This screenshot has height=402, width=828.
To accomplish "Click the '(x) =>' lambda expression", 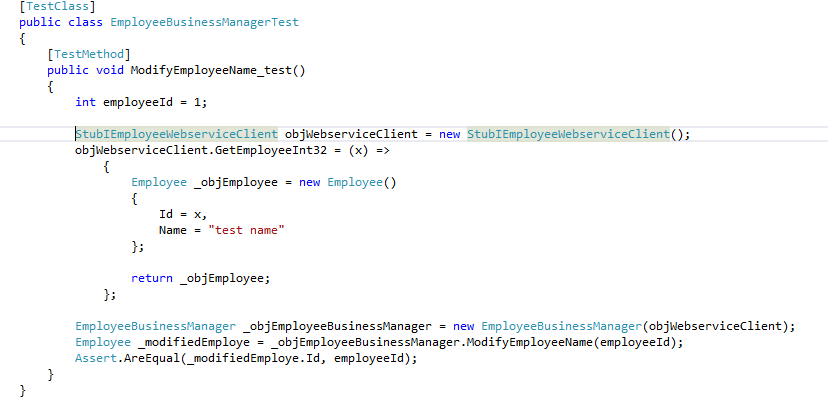I will (369, 150).
